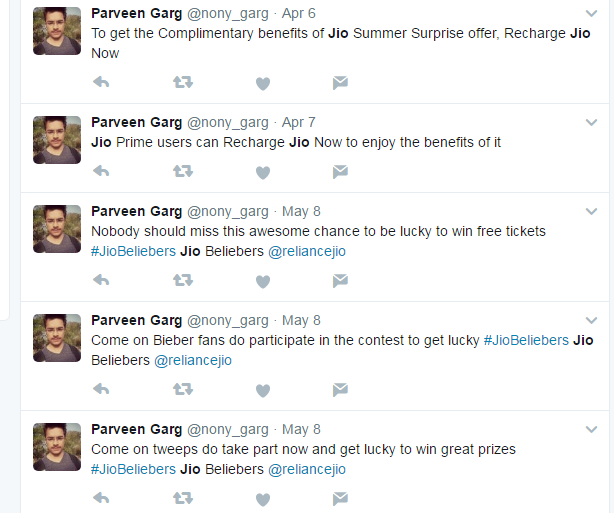Send the Jio Prime users tweet by message

[x=340, y=172]
